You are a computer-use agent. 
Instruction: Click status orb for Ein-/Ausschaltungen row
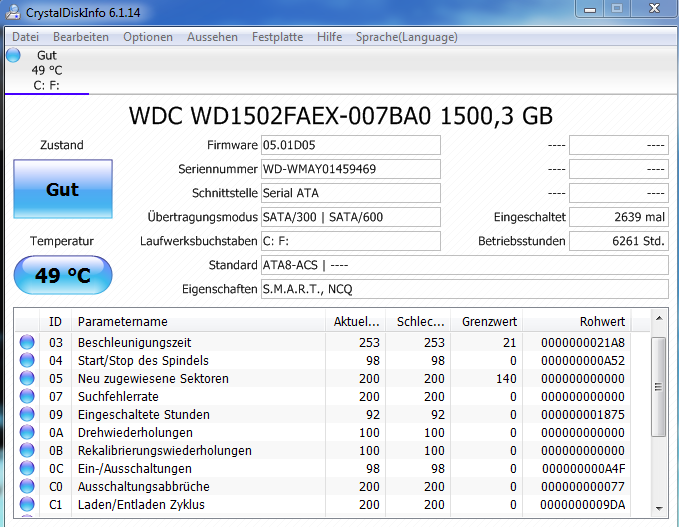(x=27, y=468)
